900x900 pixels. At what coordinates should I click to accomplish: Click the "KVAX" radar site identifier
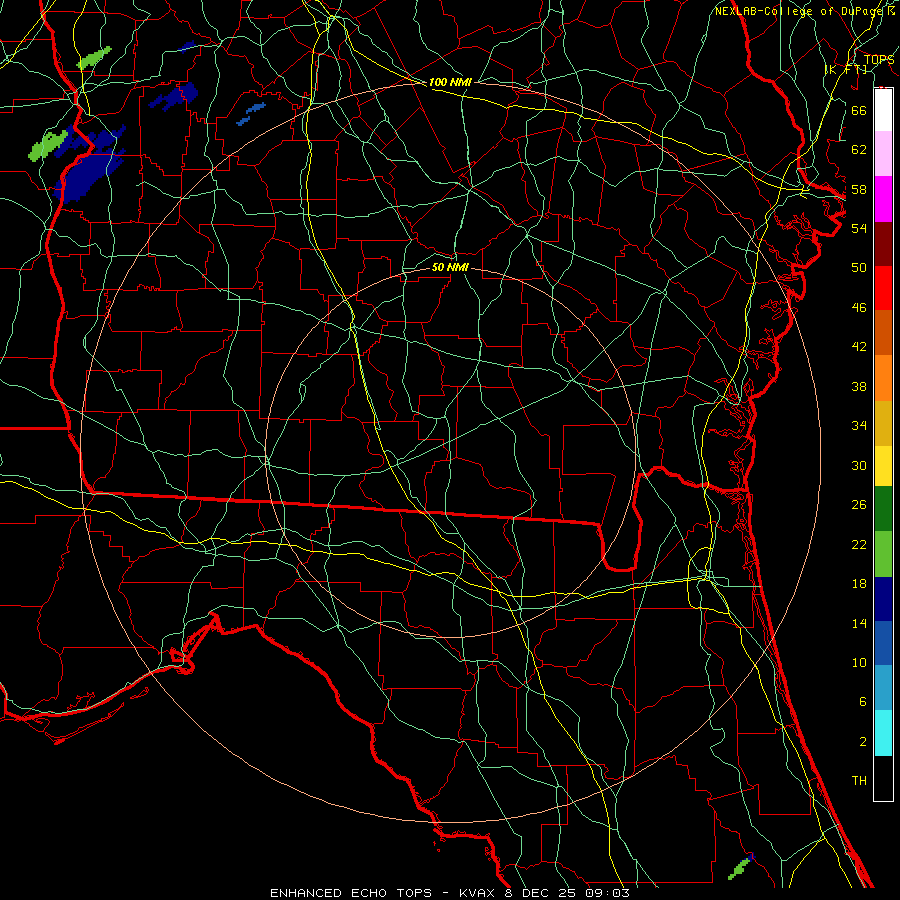[478, 893]
